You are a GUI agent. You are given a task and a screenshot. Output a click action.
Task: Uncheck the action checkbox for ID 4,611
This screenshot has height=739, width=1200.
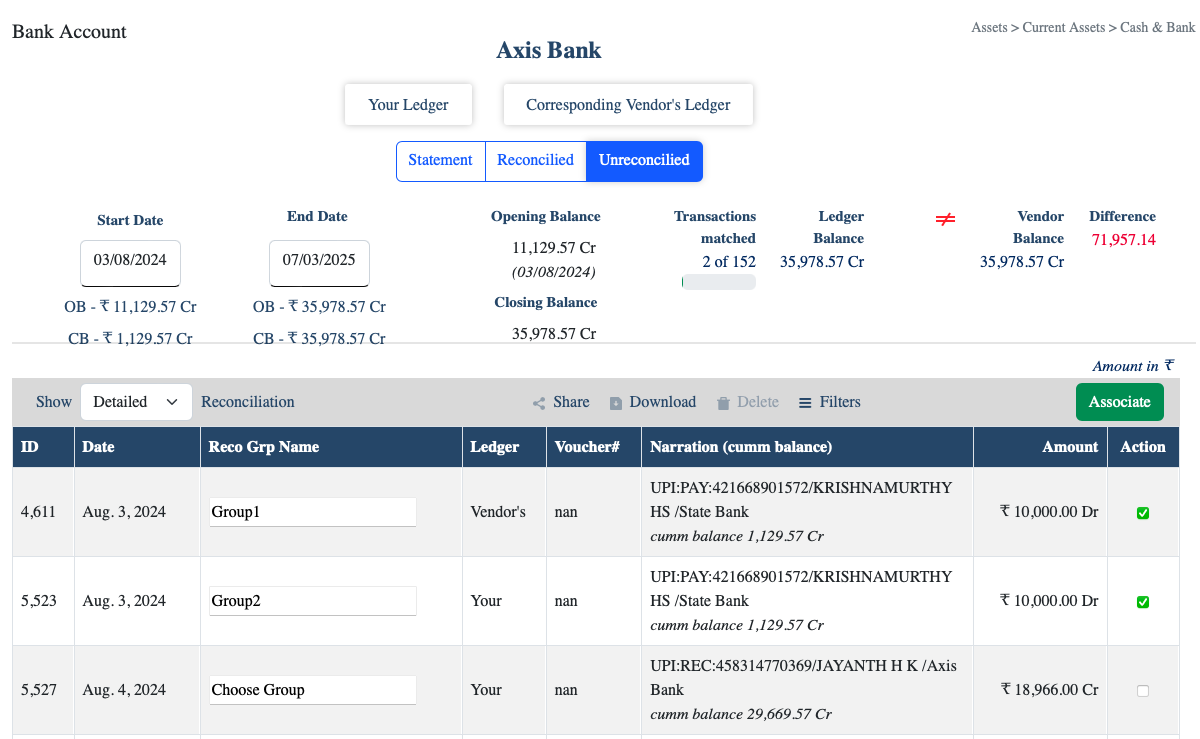click(1143, 513)
